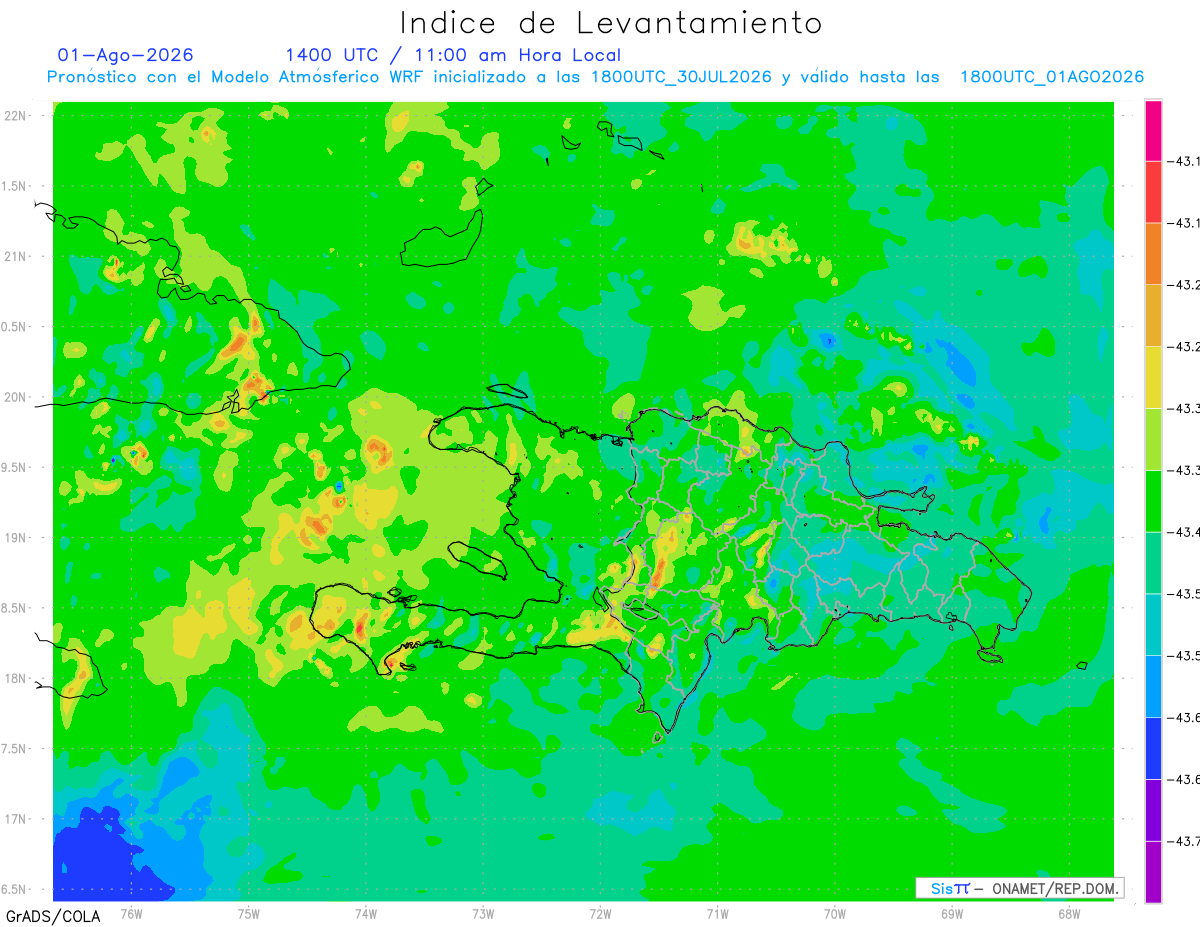Click the yellow swatch in the color bar

point(1153,377)
